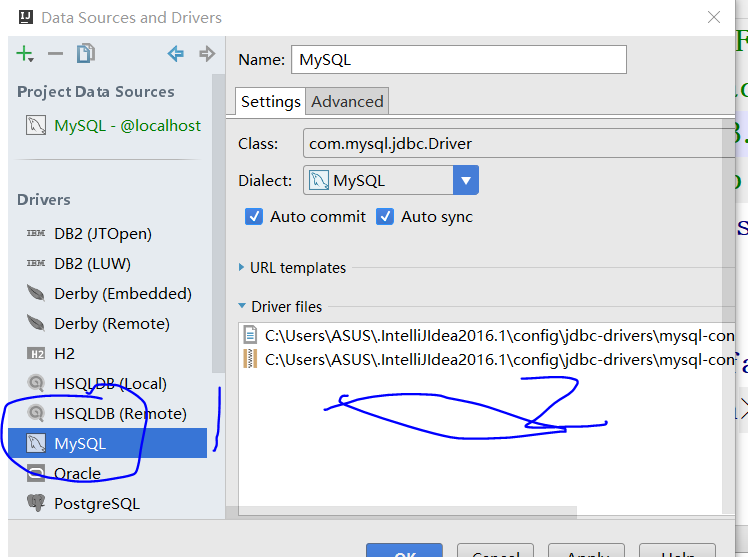This screenshot has width=748, height=557.
Task: Collapse the Driver files section
Action: pyautogui.click(x=242, y=306)
